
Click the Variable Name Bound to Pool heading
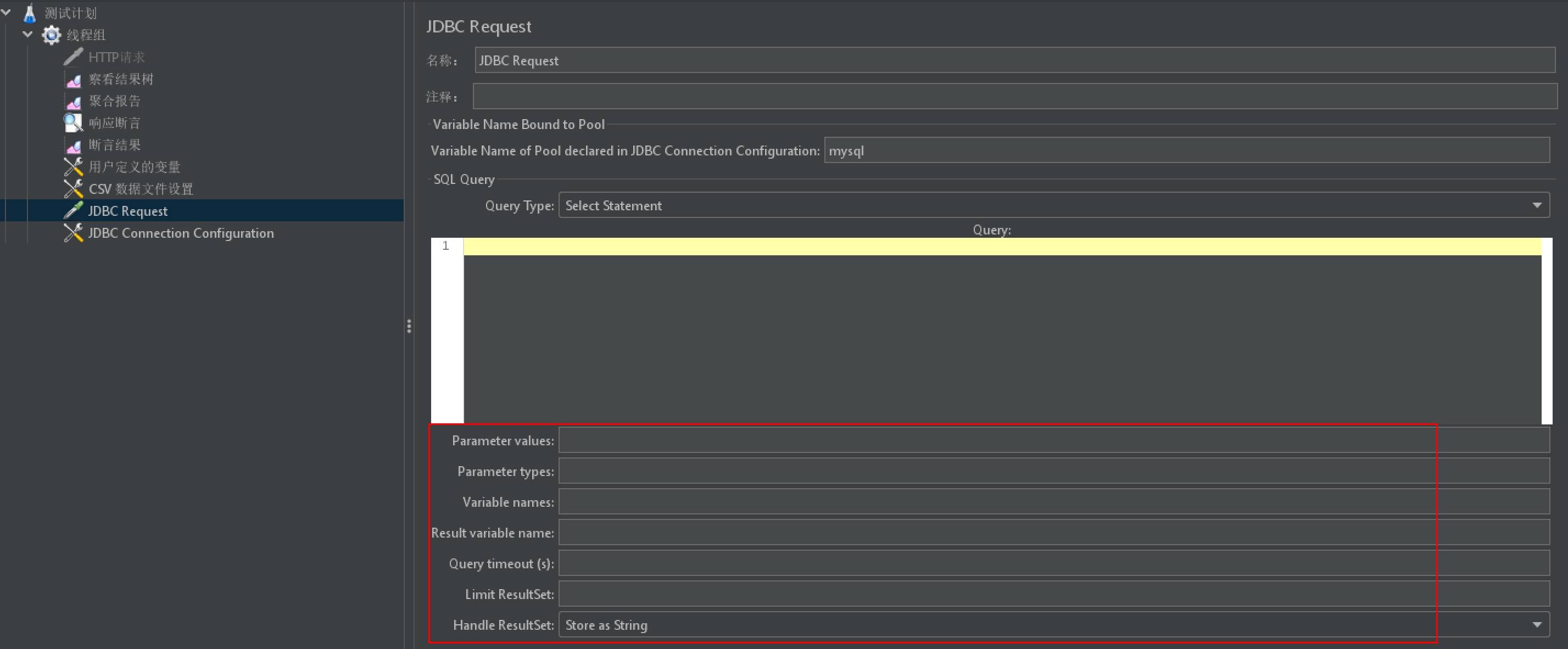[518, 124]
